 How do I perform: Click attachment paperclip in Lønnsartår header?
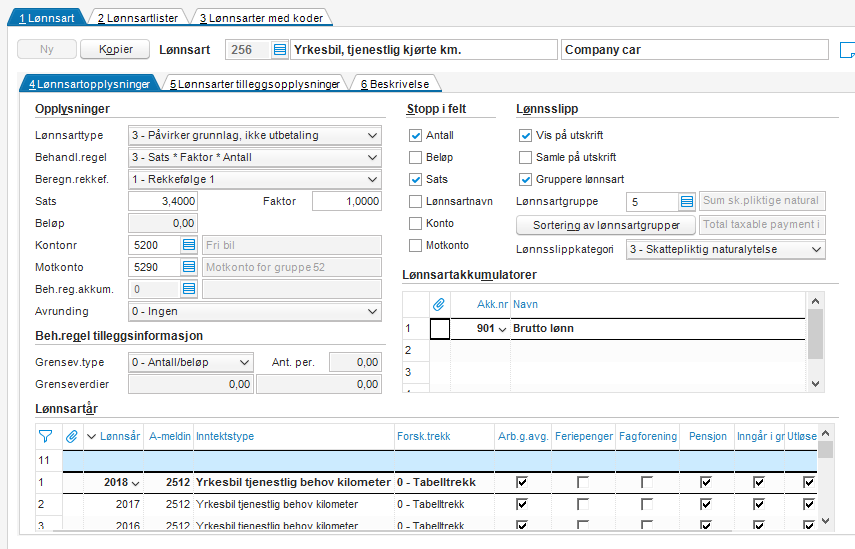pos(71,435)
